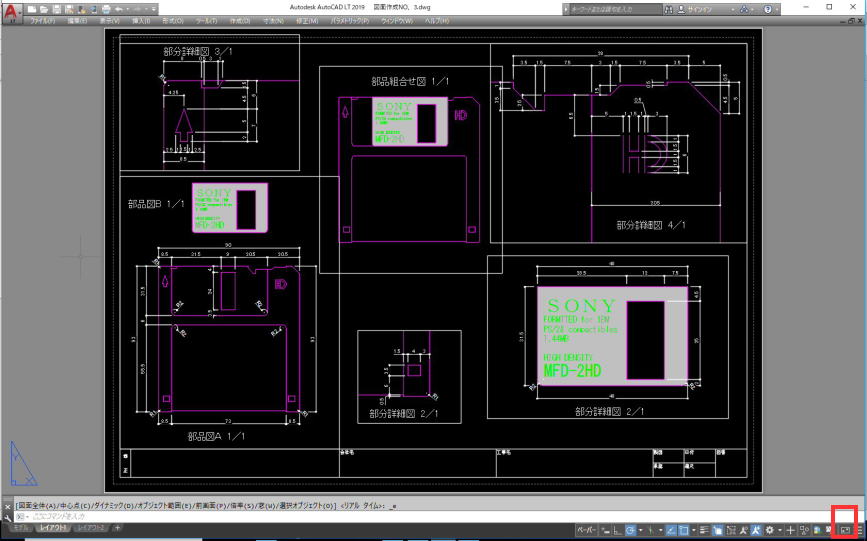Switch to the レイアウト2 tab
This screenshot has height=541, width=867.
(x=91, y=528)
